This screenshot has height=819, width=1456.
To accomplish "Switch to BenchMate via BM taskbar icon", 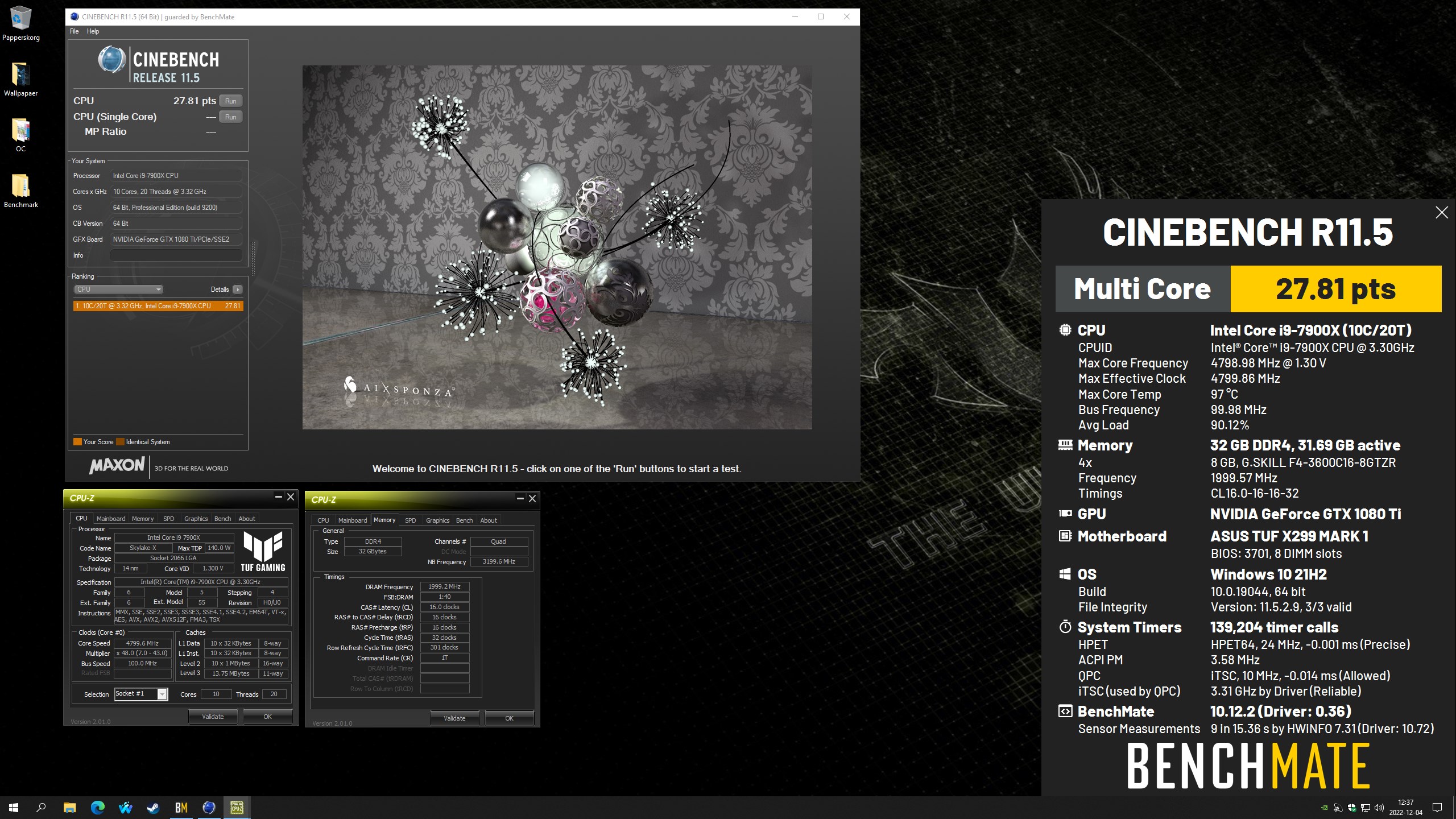I will (181, 807).
